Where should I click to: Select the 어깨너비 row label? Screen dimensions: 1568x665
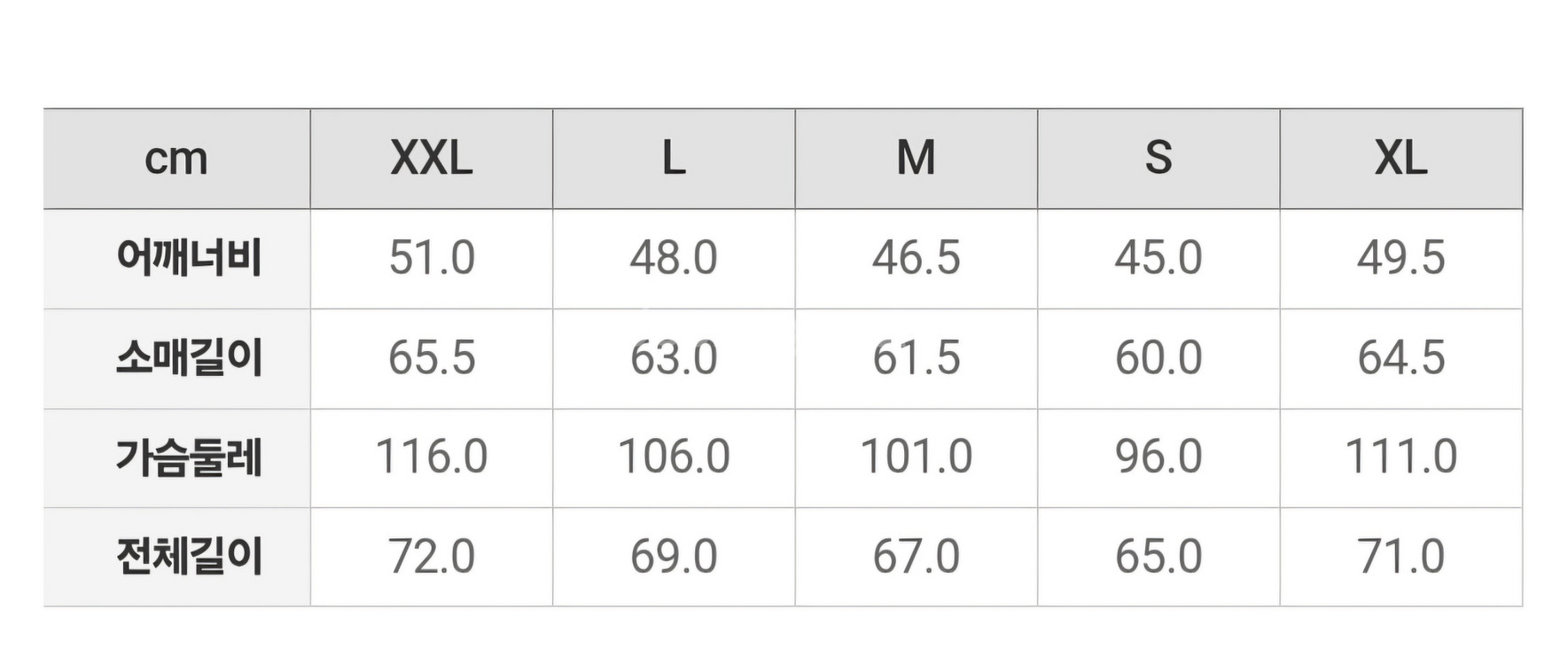(189, 259)
